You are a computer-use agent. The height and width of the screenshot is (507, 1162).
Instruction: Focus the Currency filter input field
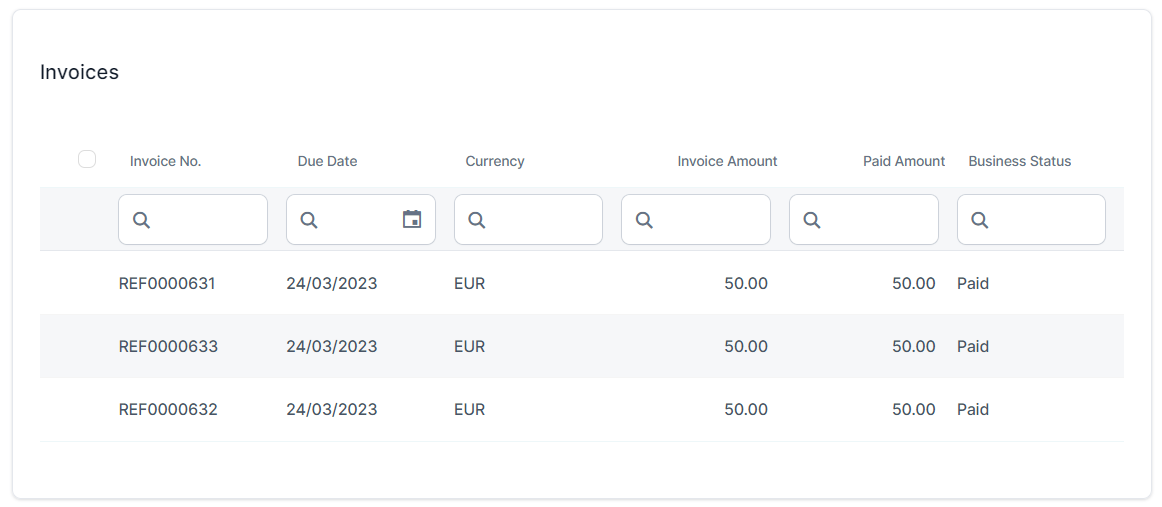540,220
